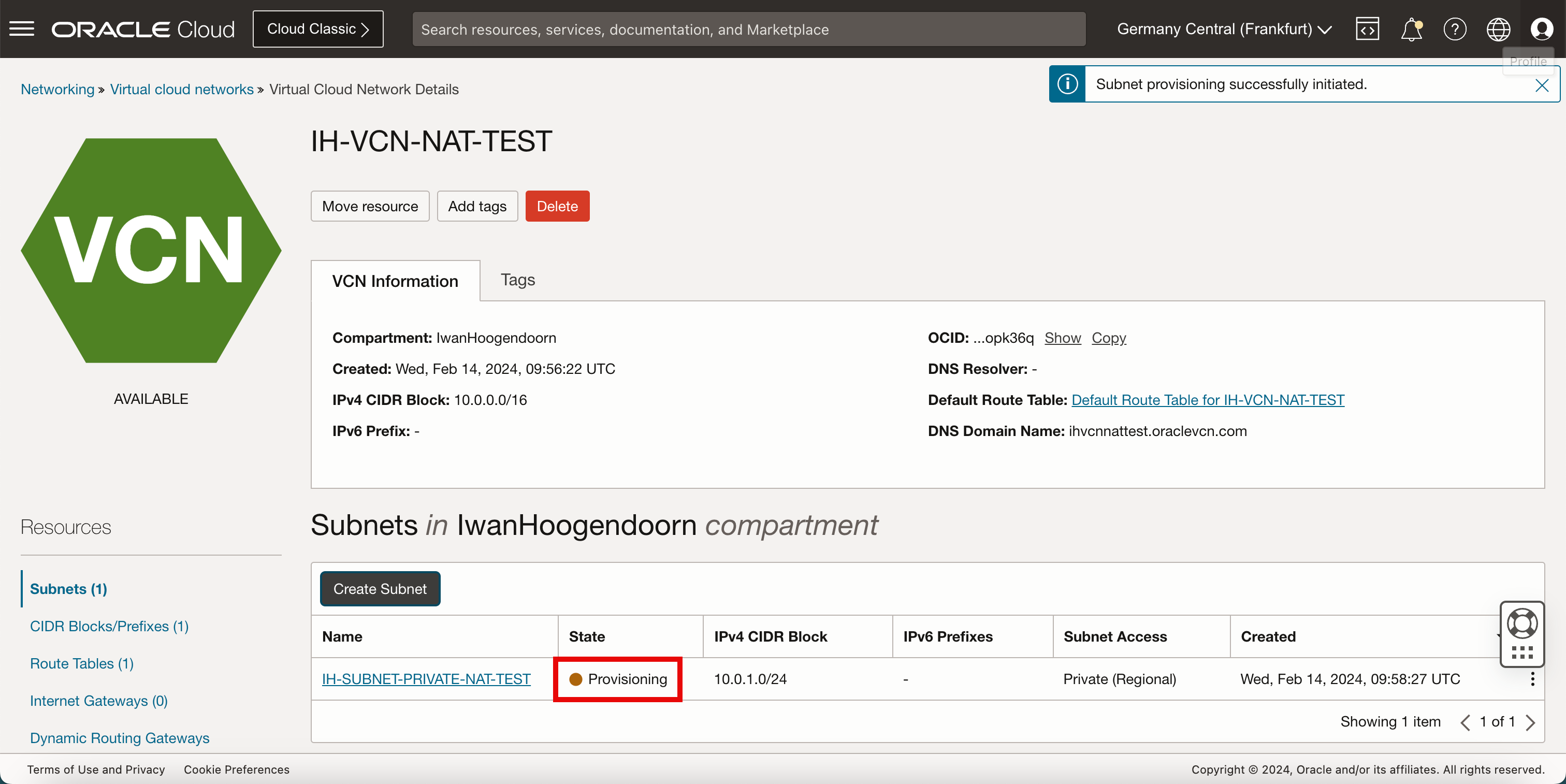The image size is (1566, 784).
Task: Go to next page of subnets
Action: (x=1531, y=722)
